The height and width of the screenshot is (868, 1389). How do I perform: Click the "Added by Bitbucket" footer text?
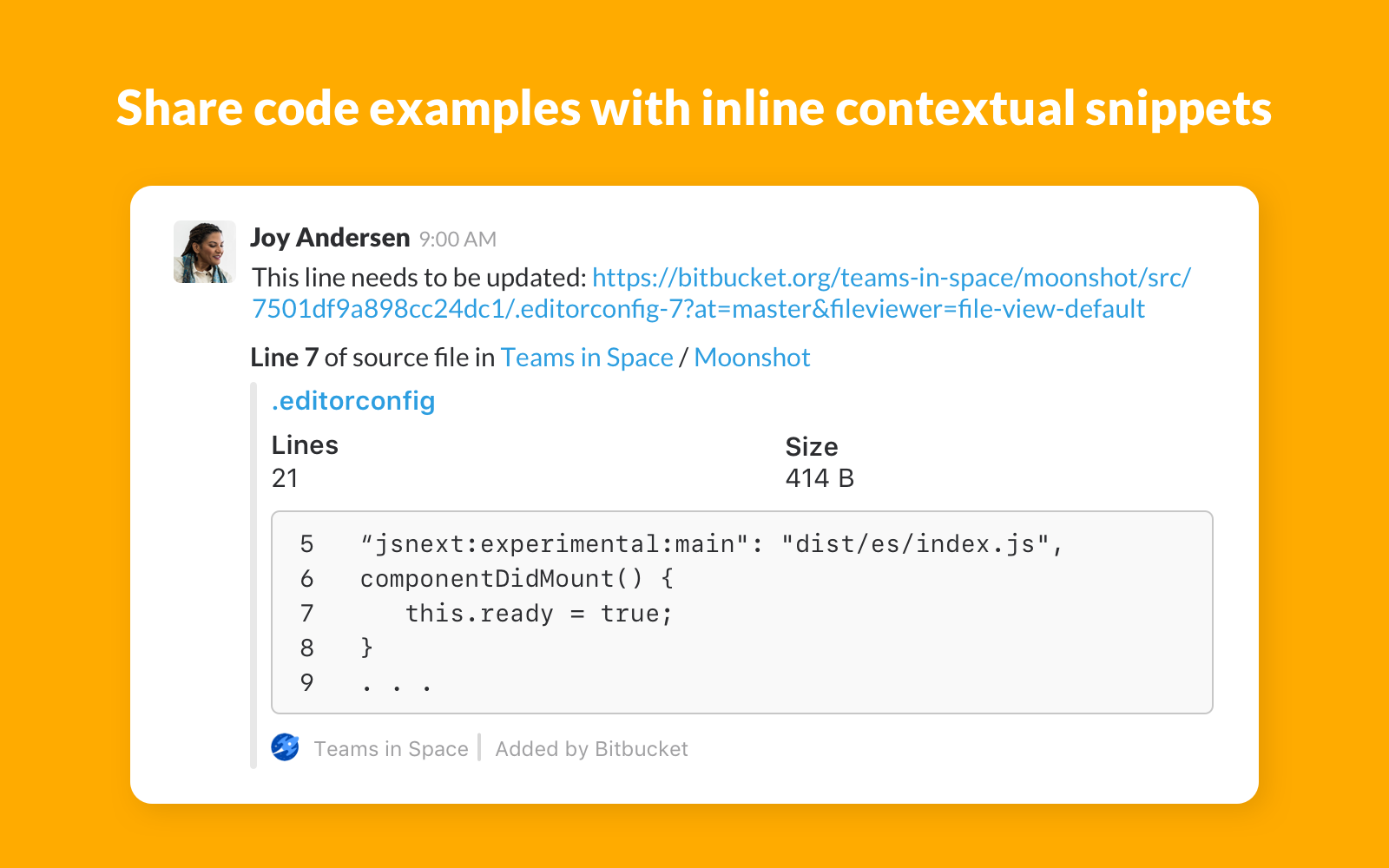click(591, 749)
